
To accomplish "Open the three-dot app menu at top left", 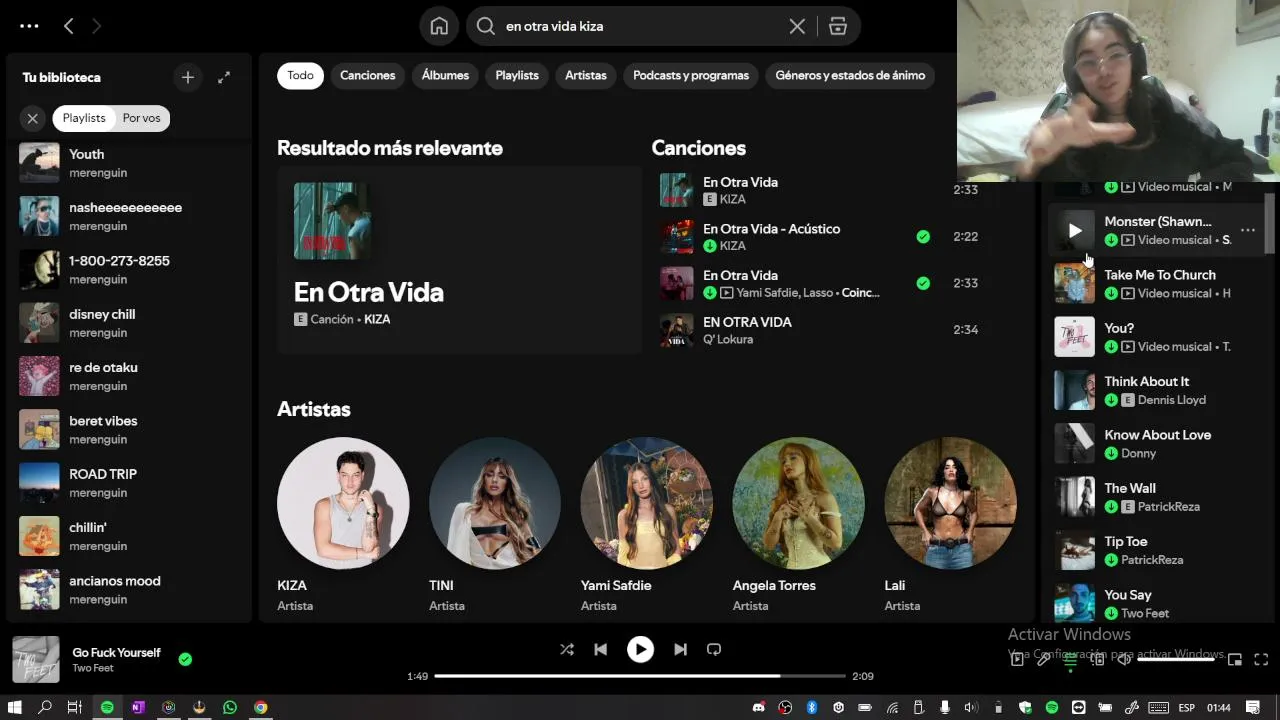I will coord(29,26).
